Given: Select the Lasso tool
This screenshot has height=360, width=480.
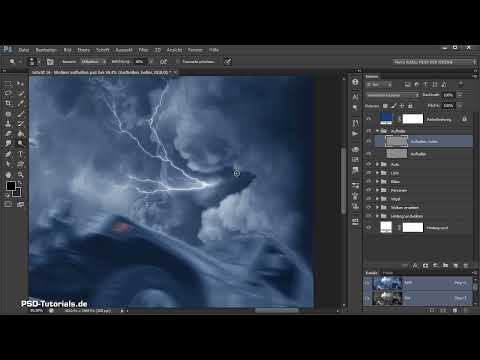Looking at the screenshot, I should [8, 93].
